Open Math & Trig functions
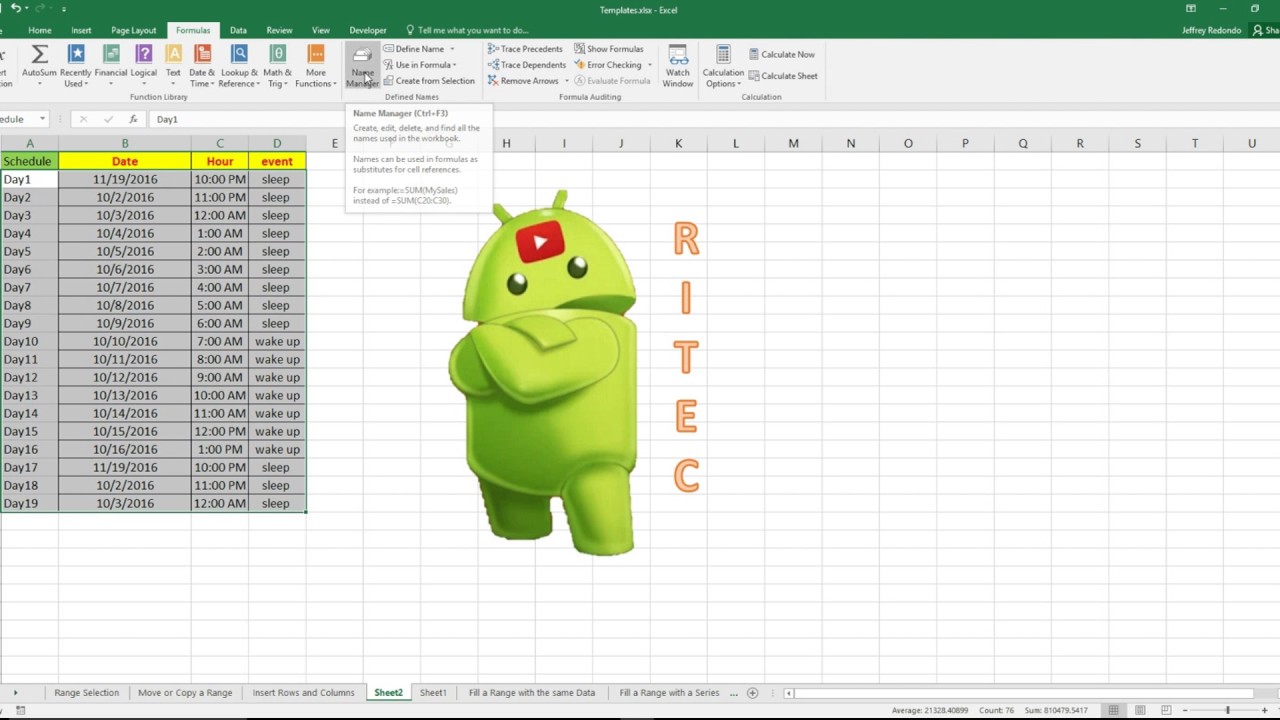 (277, 65)
